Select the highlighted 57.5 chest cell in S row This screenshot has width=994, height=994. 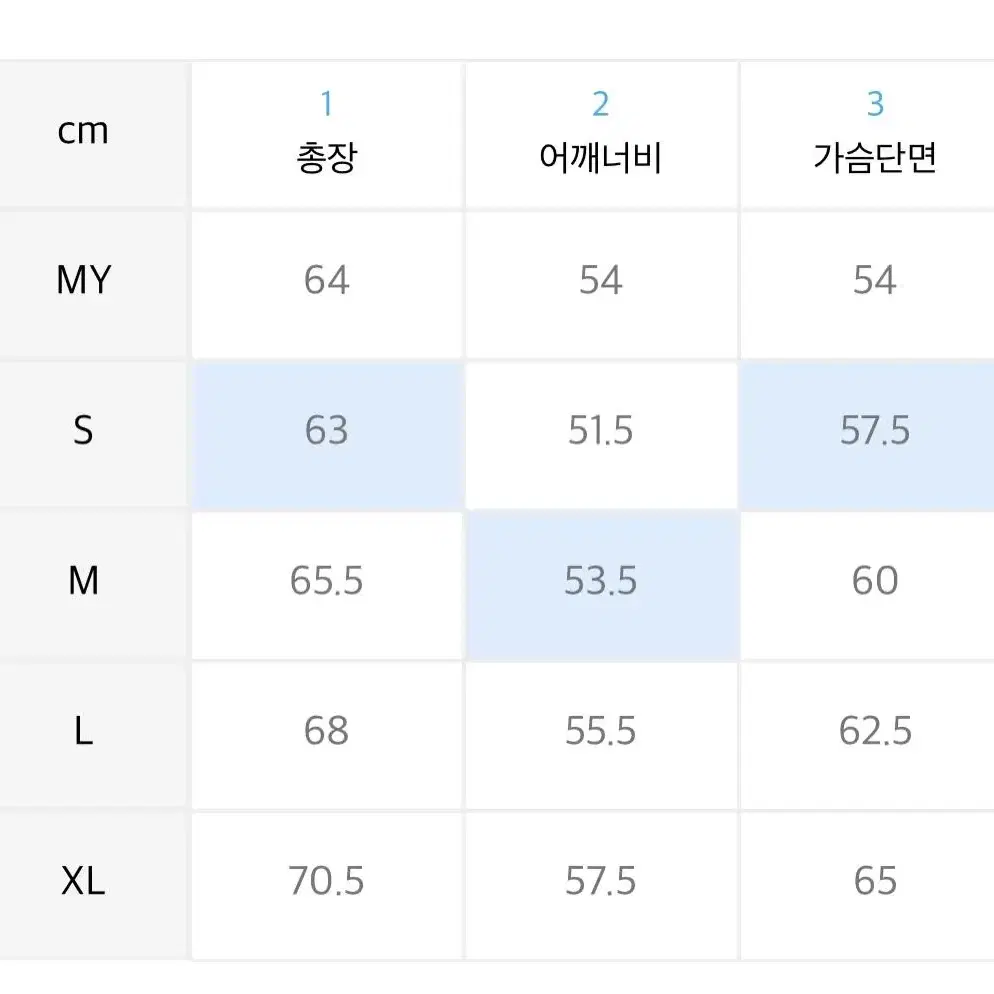867,434
